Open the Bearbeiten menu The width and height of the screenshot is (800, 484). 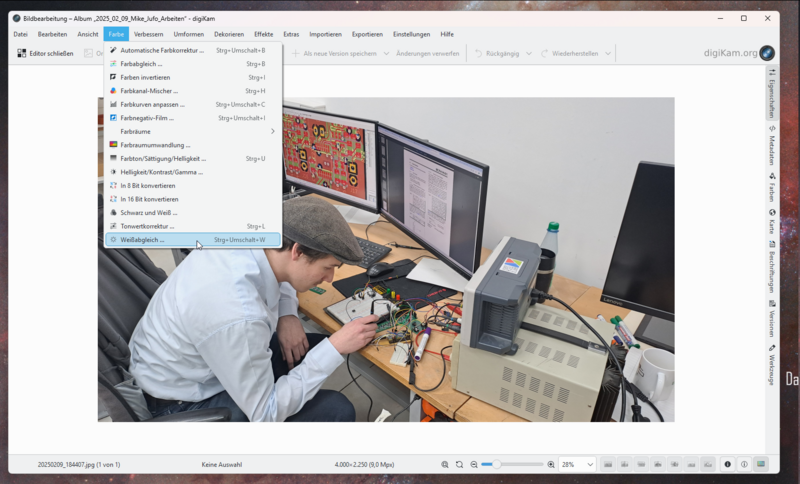coord(52,34)
